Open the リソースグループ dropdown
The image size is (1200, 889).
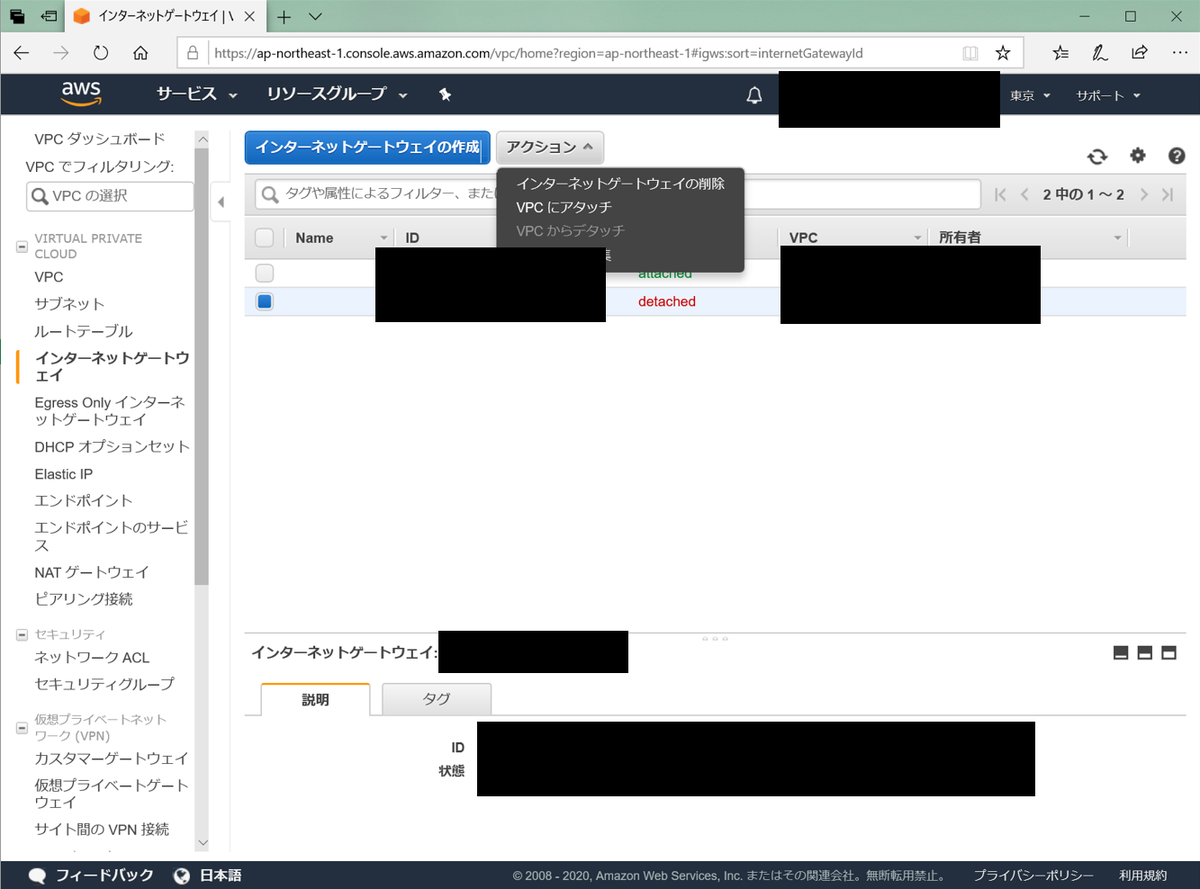tap(338, 94)
